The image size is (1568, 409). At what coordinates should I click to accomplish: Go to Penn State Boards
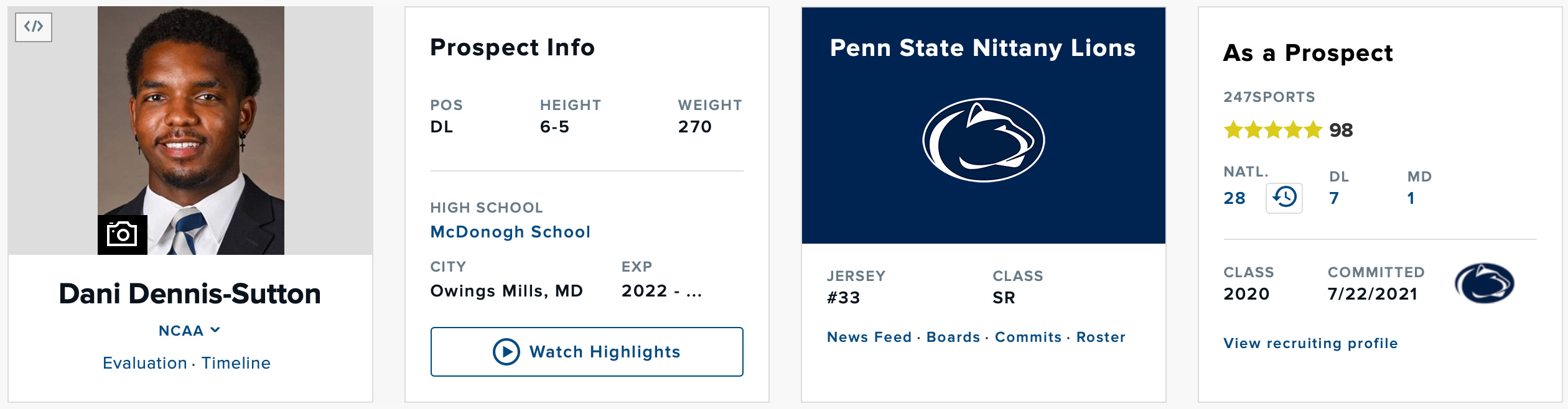pos(953,337)
